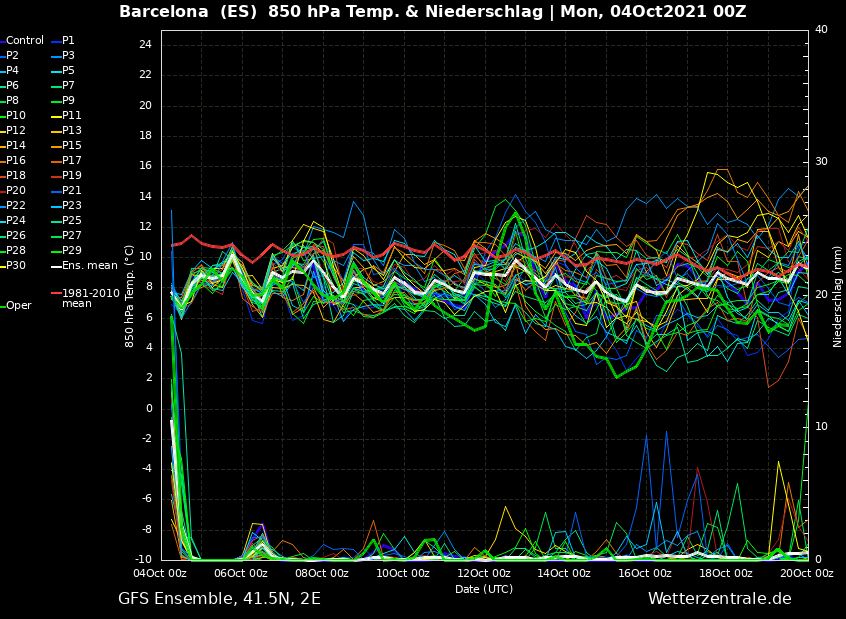Viewport: 846px width, 619px height.
Task: Pick the P16 legend label
Action: 16,160
